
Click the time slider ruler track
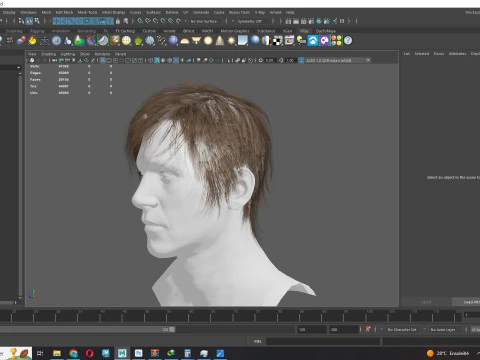pos(230,315)
